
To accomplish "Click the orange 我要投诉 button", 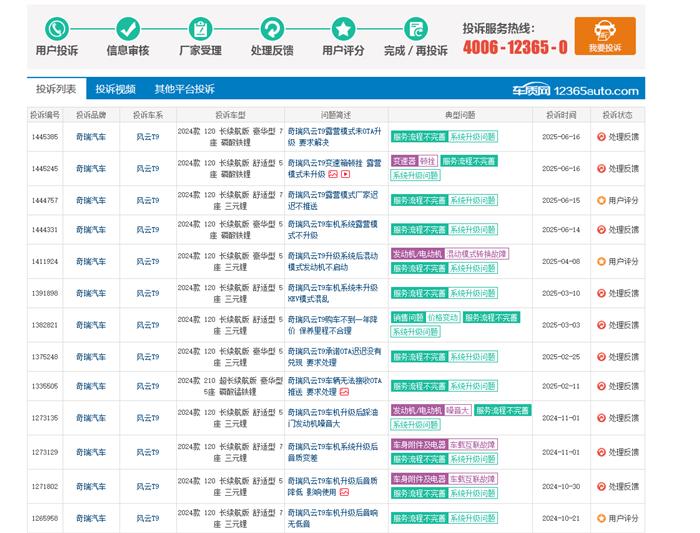I will pos(605,36).
